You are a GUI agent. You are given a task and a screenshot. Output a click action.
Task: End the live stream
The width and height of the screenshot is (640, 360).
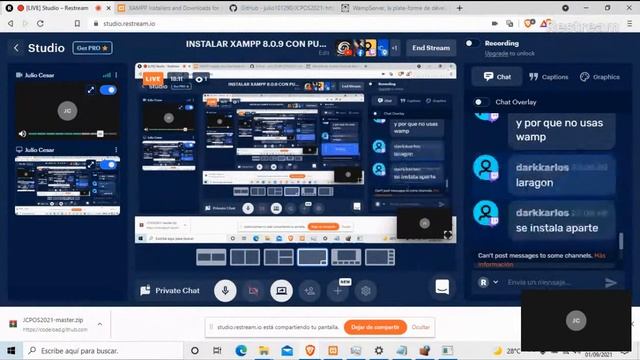click(431, 48)
